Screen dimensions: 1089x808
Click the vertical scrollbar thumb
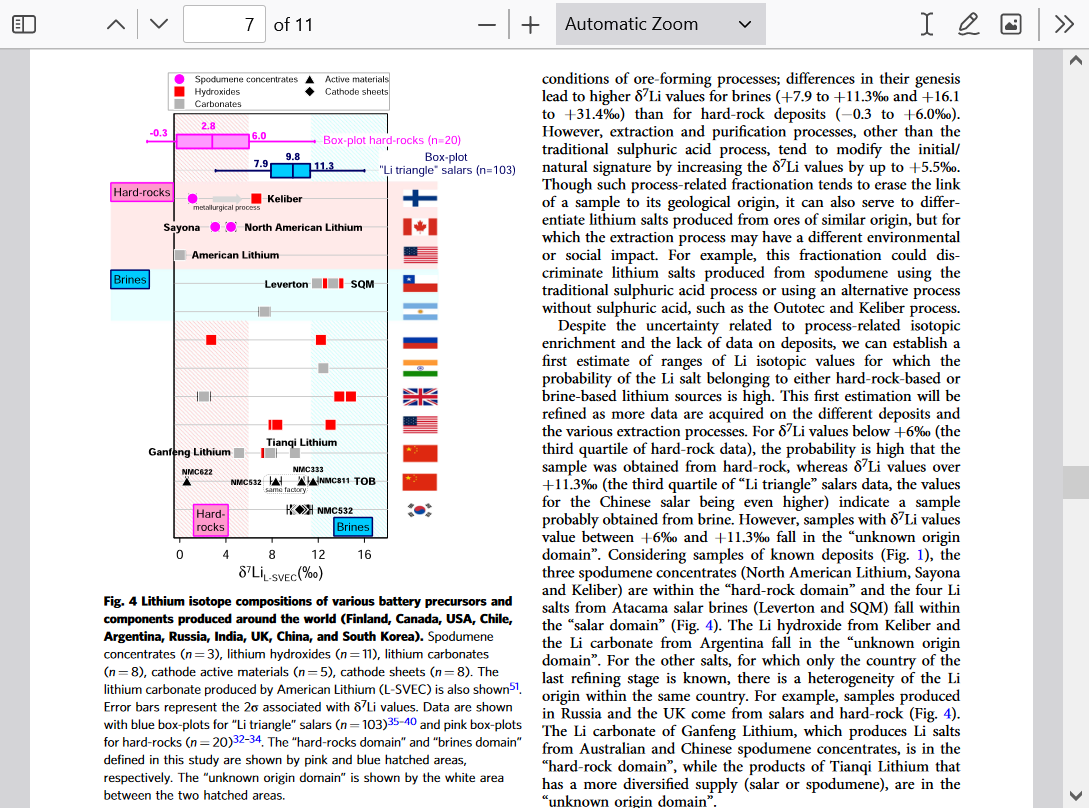1076,482
